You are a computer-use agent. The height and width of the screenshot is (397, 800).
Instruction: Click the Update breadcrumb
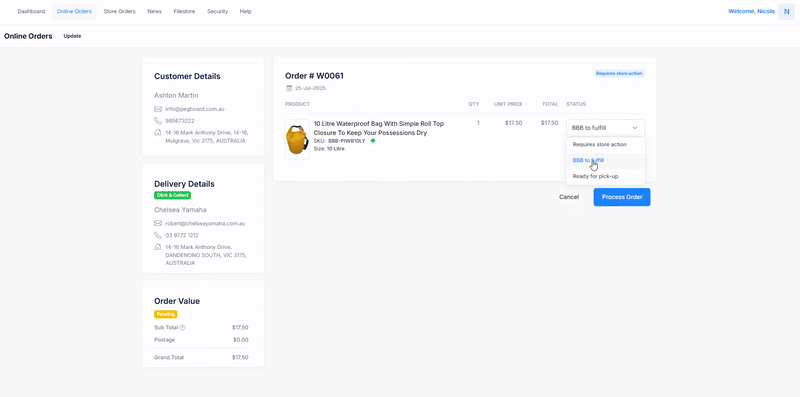(x=72, y=36)
